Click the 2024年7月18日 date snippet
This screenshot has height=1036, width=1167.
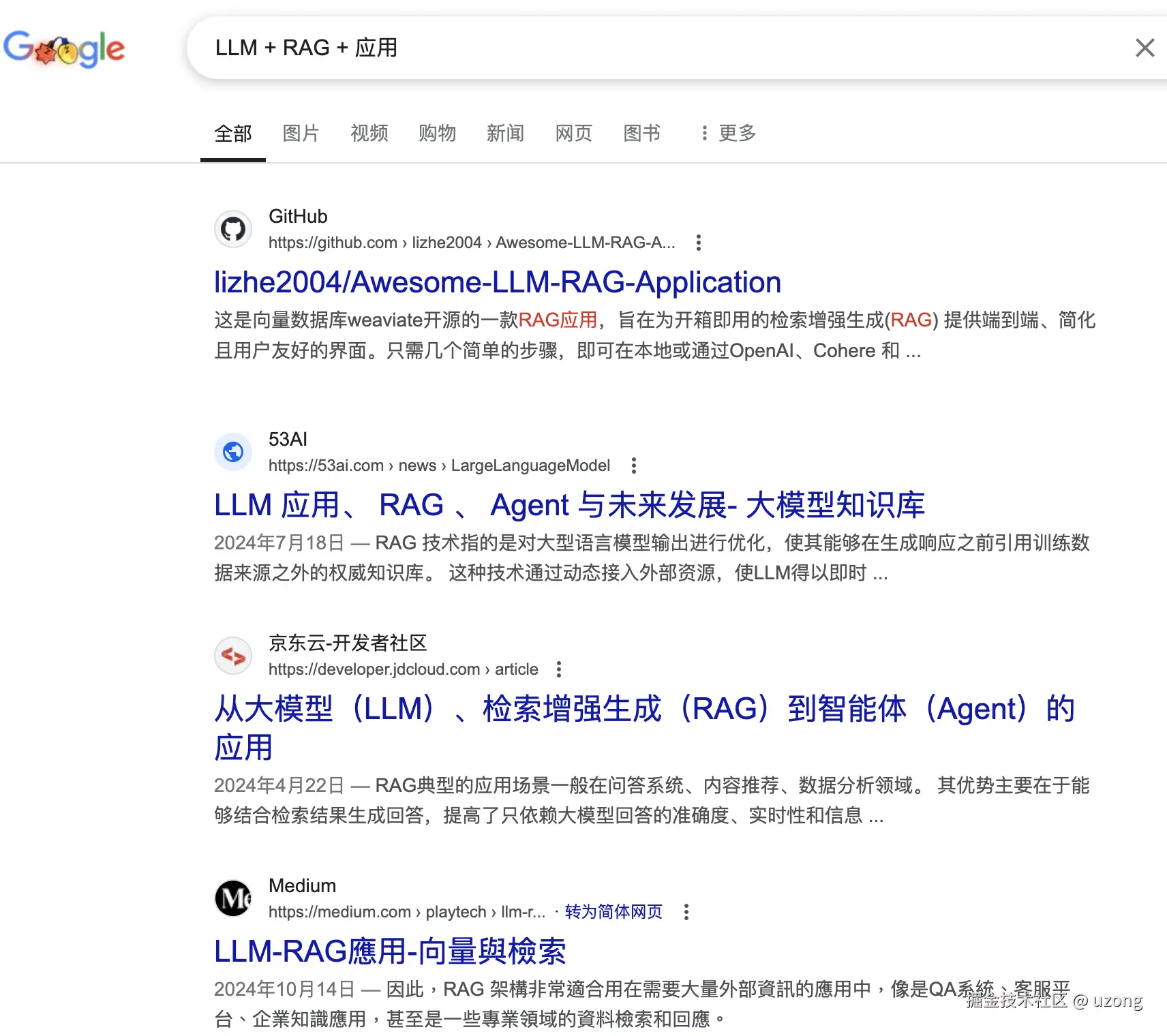tap(279, 543)
